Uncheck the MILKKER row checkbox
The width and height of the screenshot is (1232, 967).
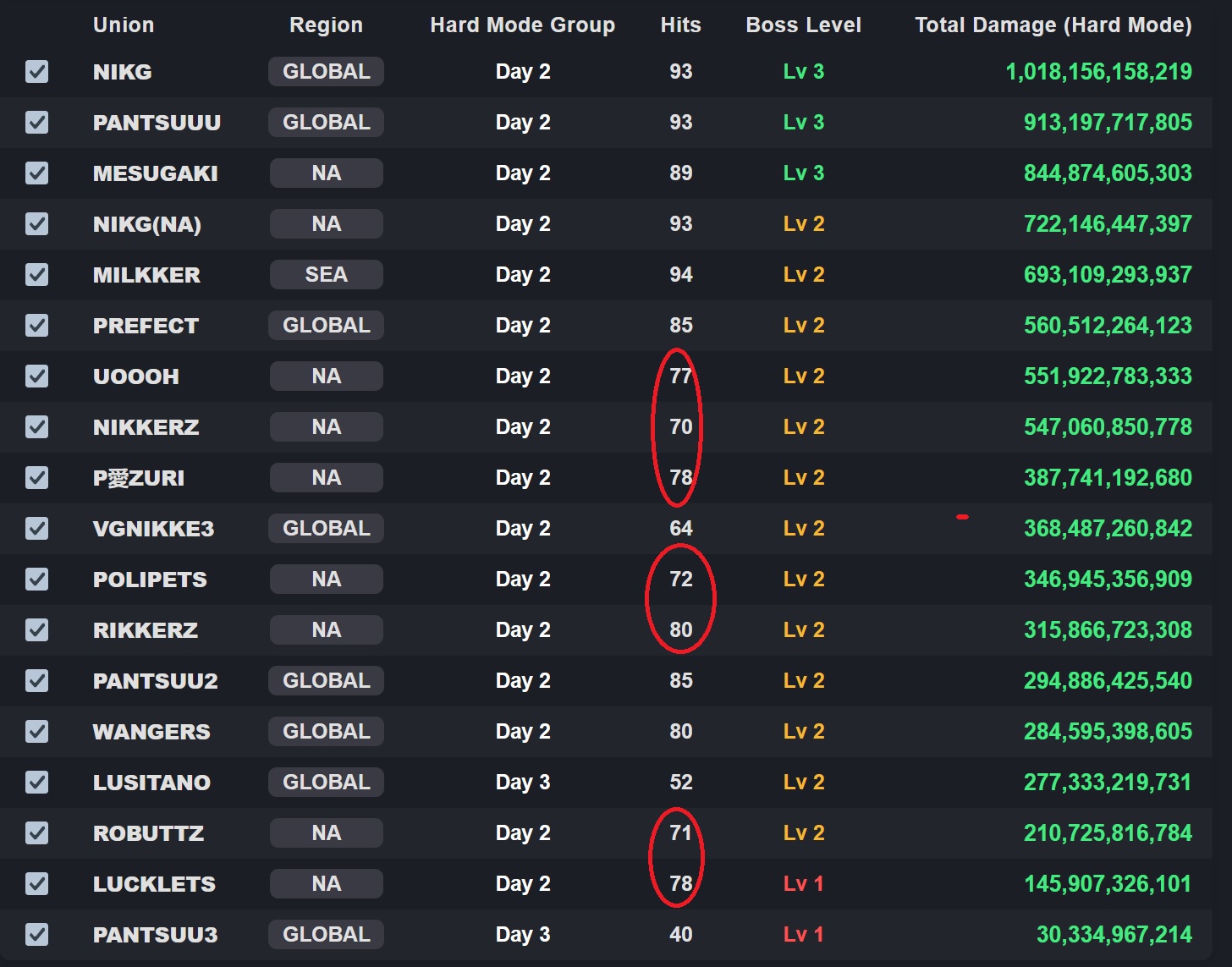36,275
